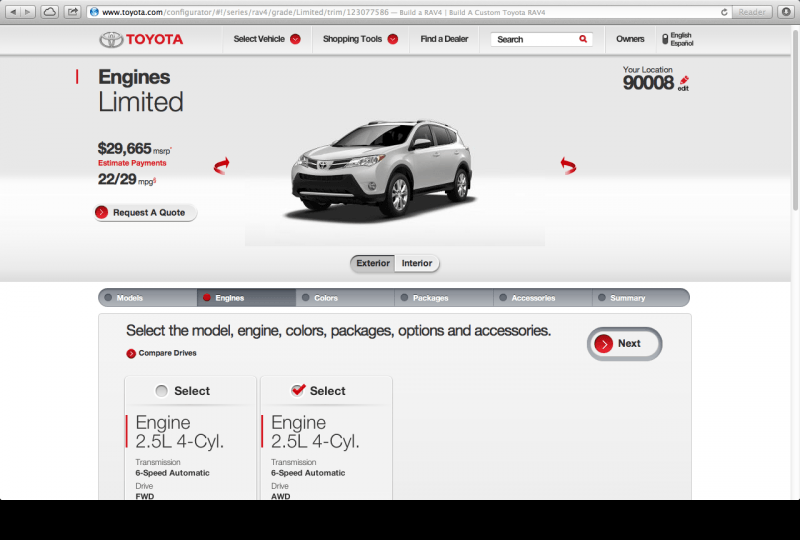The image size is (800, 540).
Task: Reload the page with the refresh icon
Action: click(724, 12)
